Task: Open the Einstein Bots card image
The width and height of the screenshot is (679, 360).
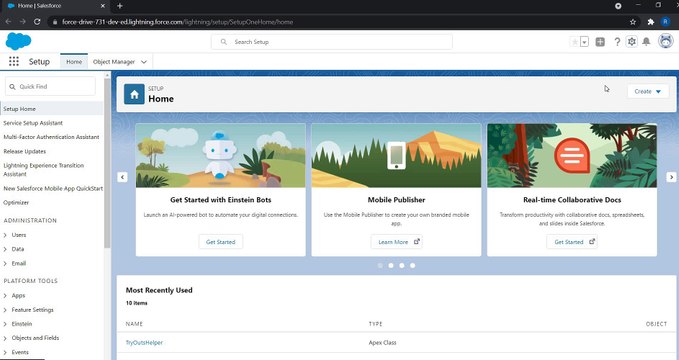Action: 221,156
